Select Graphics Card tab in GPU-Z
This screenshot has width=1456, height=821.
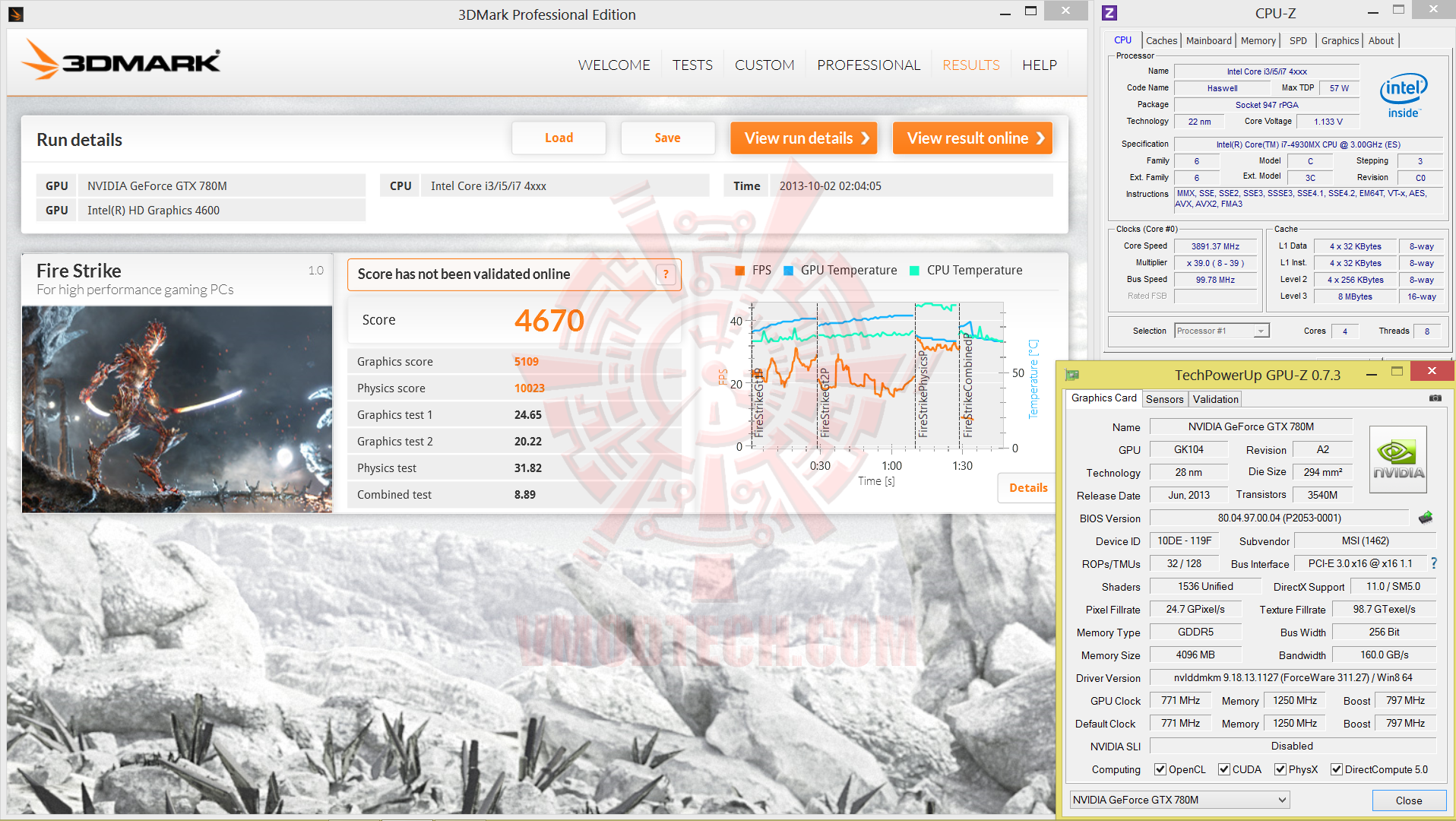[x=1103, y=398]
